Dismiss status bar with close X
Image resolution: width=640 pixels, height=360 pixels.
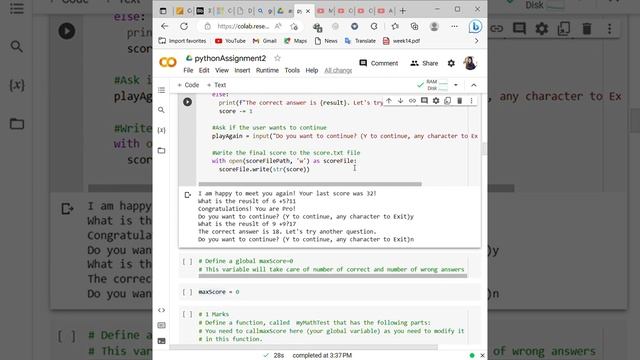click(482, 356)
